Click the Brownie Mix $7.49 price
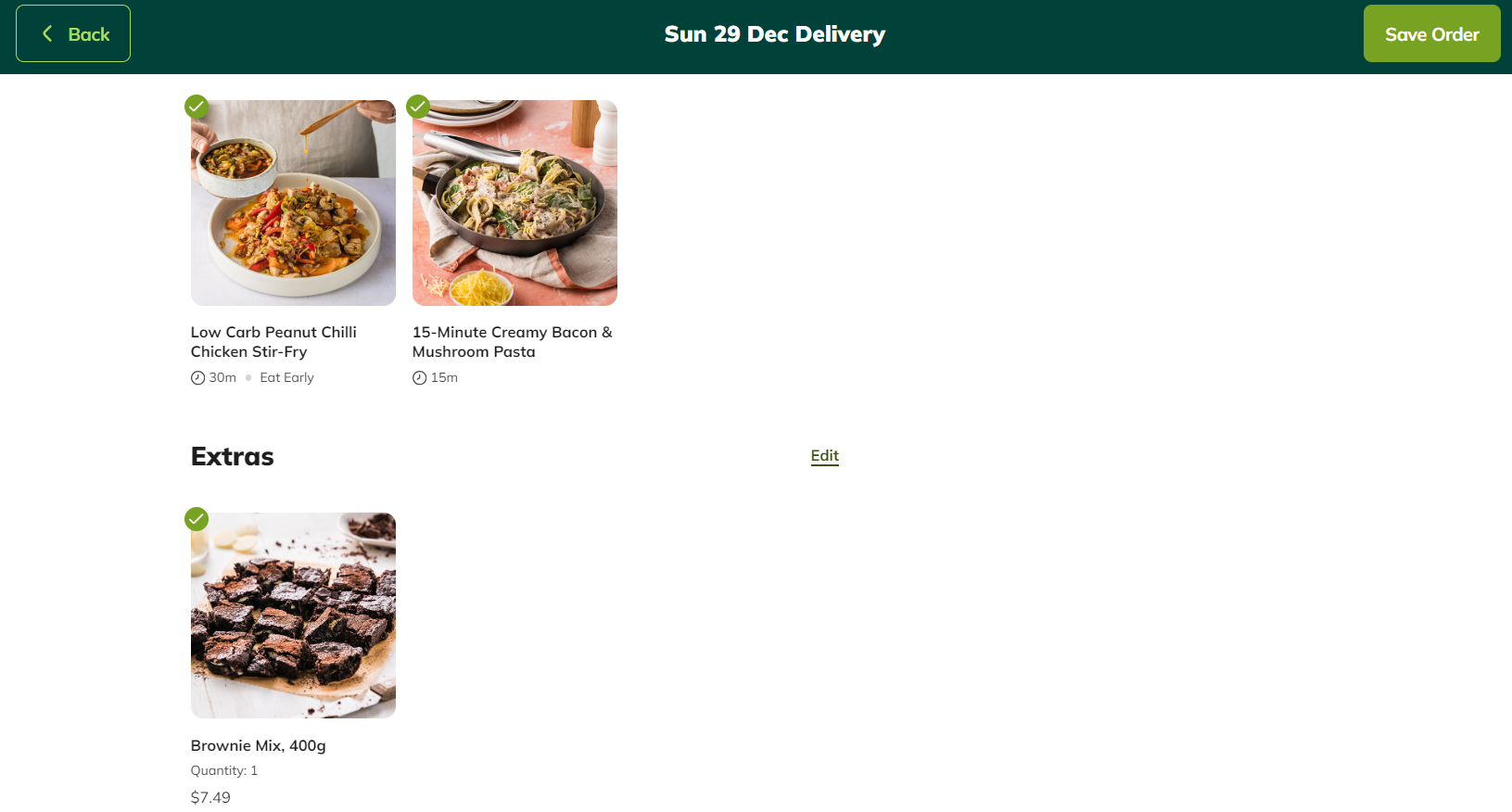 210,797
